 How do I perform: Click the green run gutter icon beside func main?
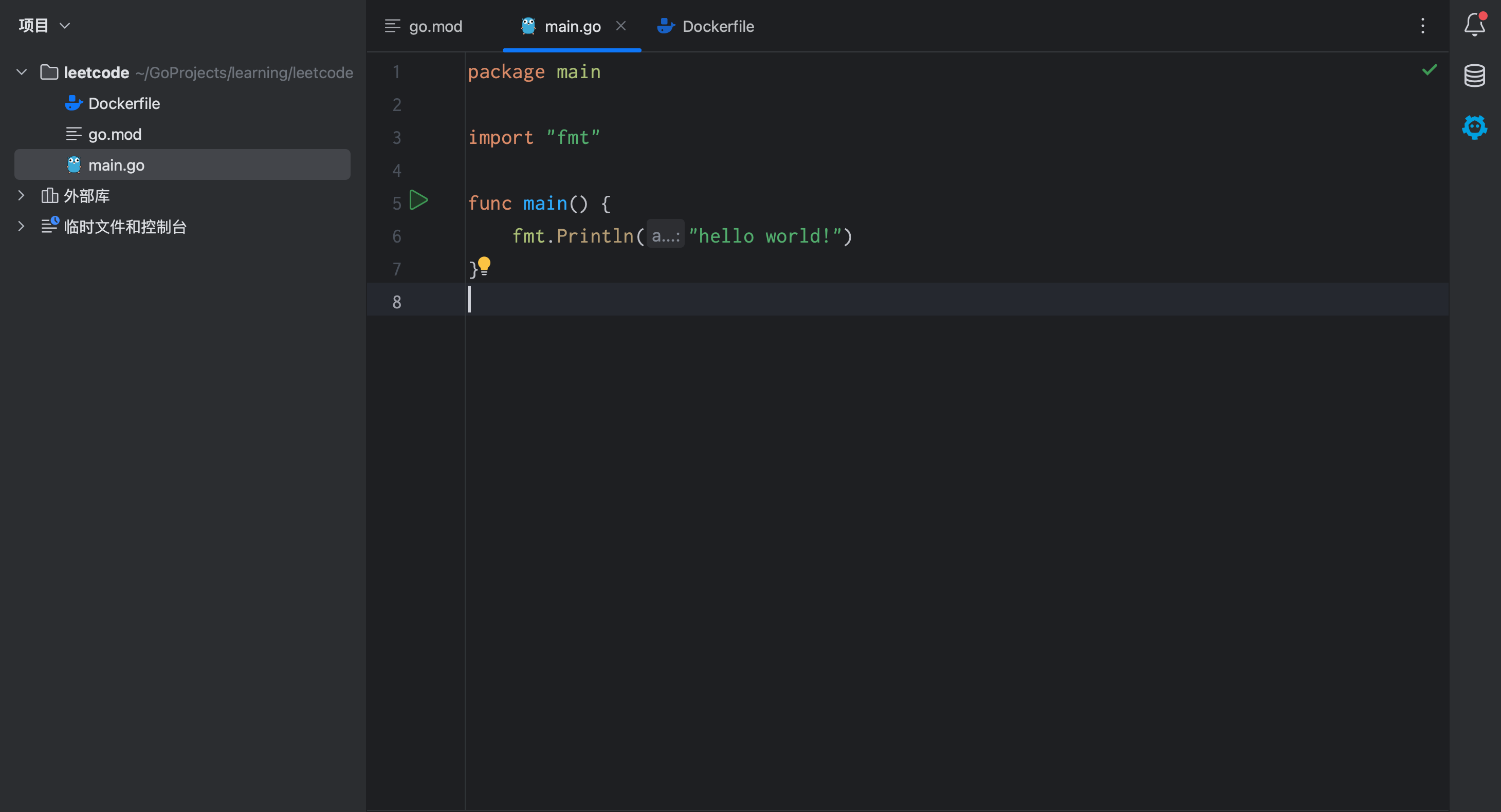(418, 200)
